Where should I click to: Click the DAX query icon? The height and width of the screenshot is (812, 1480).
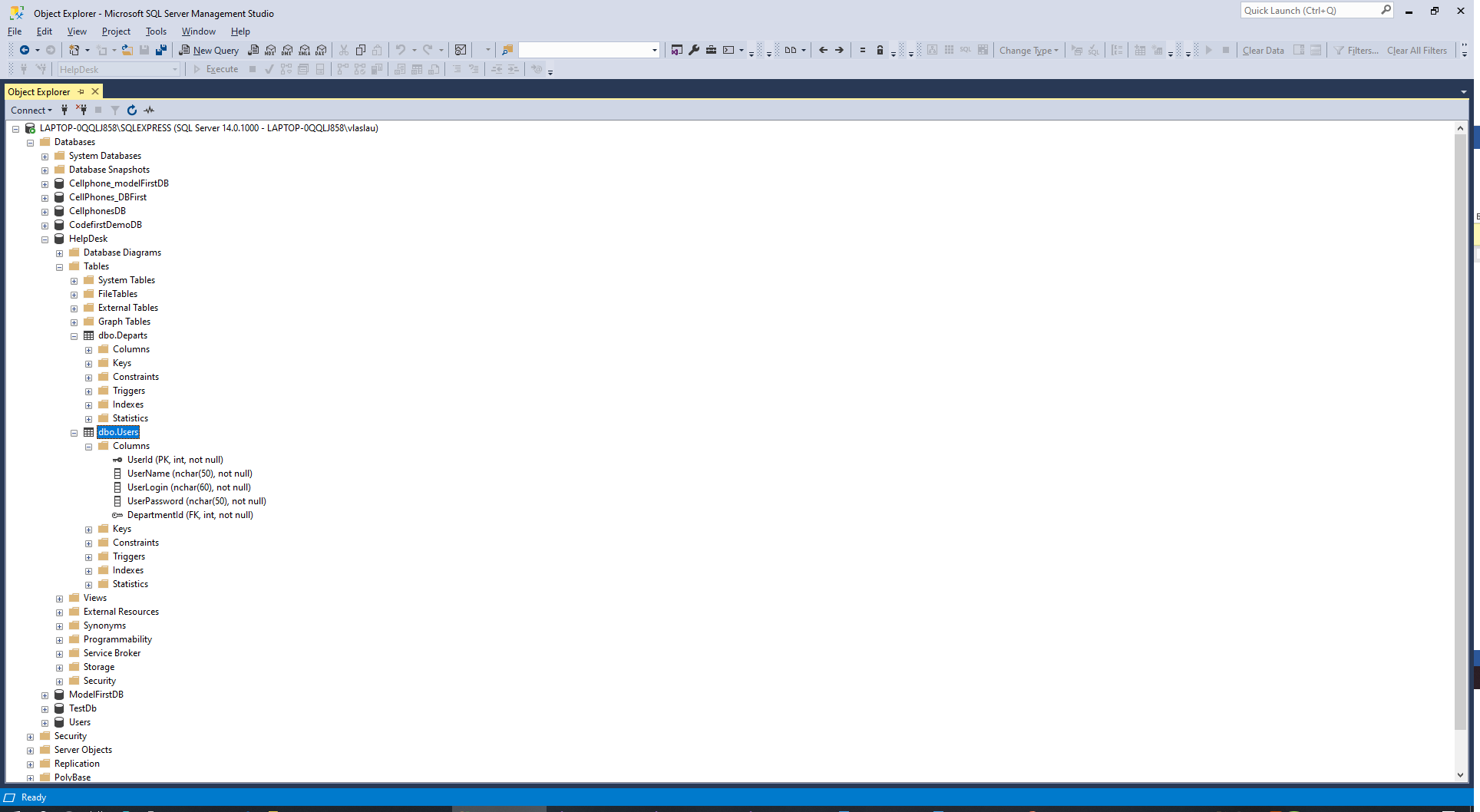pyautogui.click(x=322, y=50)
